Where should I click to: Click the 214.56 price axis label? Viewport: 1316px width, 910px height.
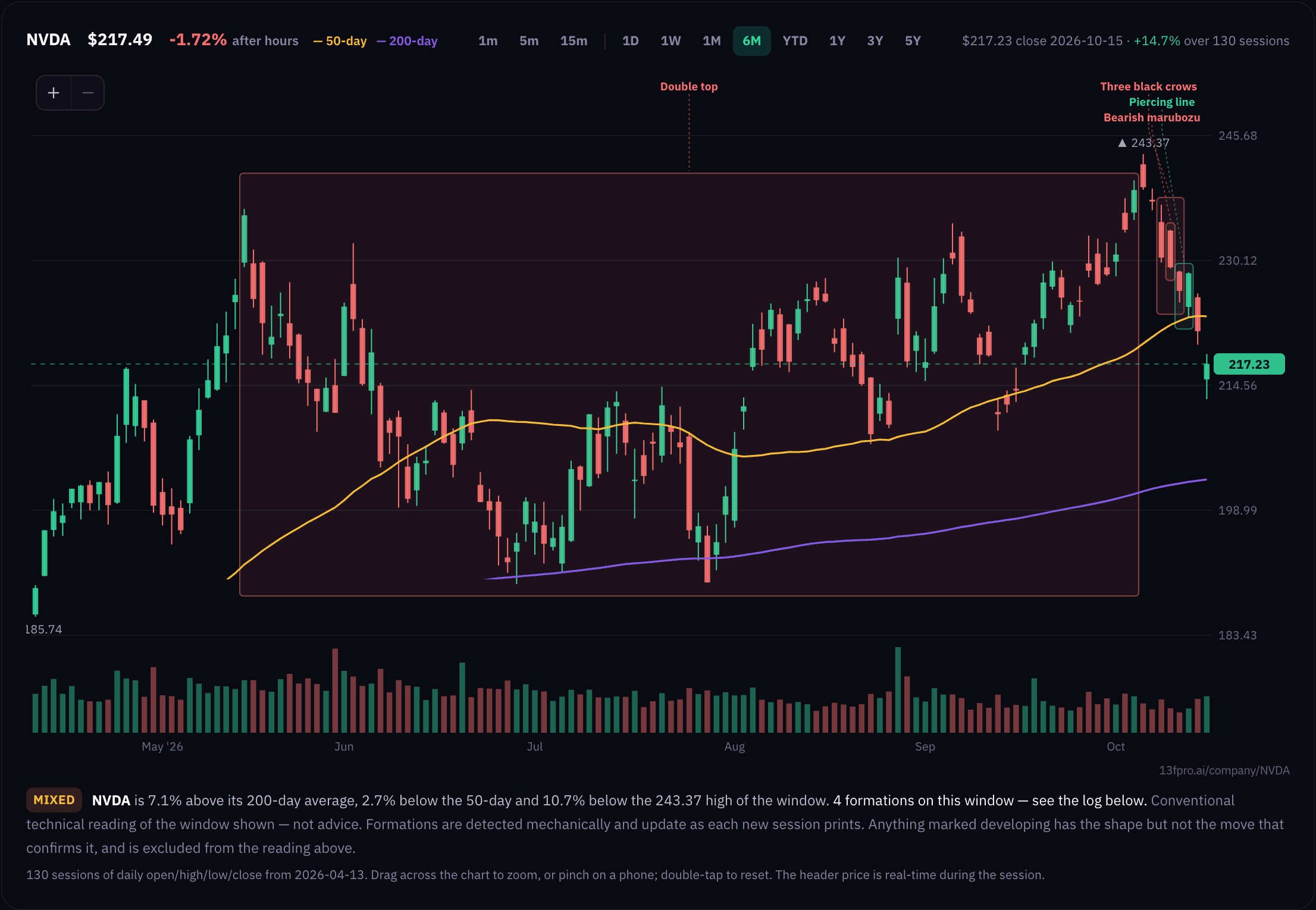click(1237, 385)
